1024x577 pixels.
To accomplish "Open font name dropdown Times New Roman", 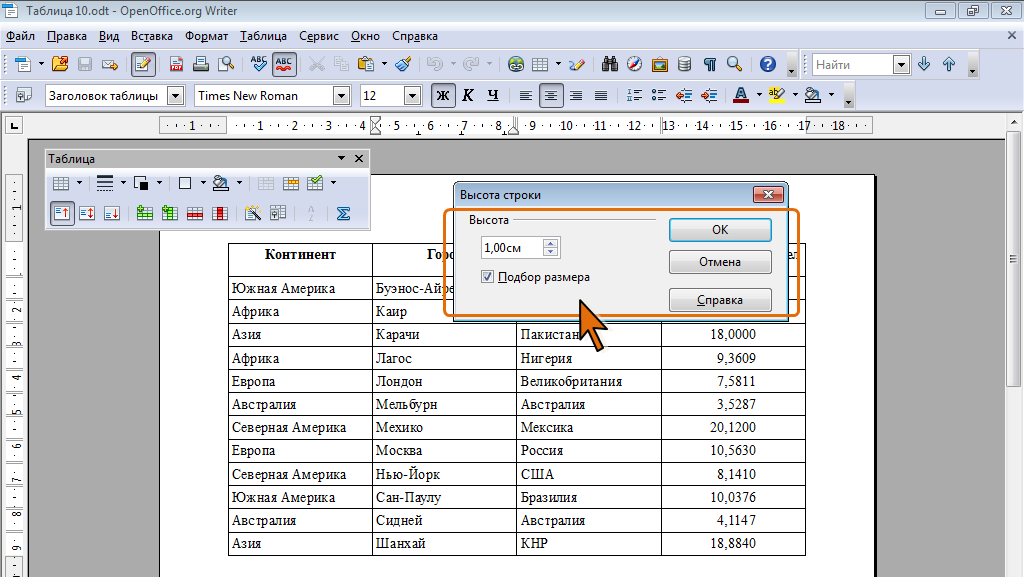I will [341, 96].
